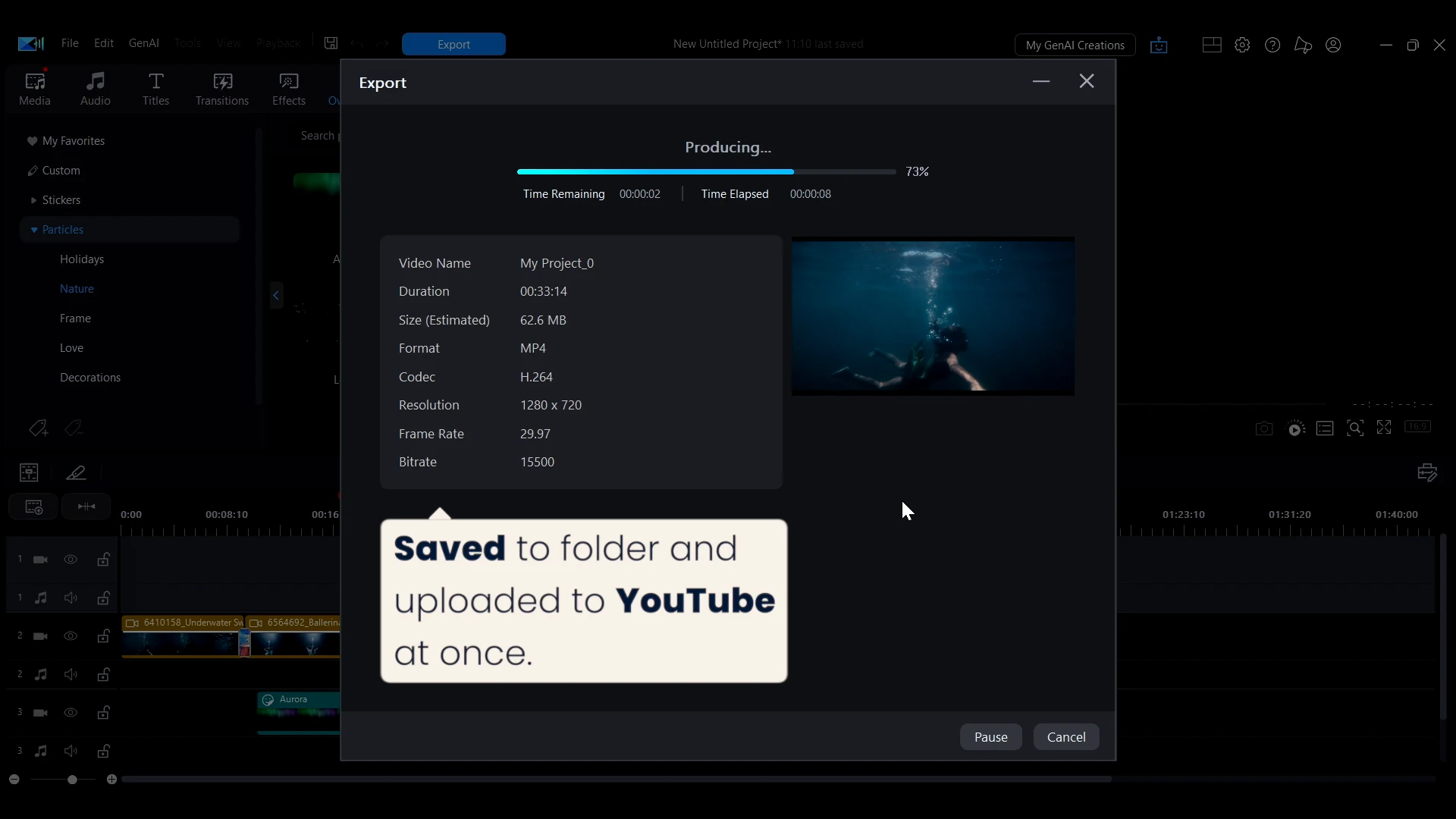
Task: Toggle fullscreen preview icon
Action: click(x=1384, y=428)
